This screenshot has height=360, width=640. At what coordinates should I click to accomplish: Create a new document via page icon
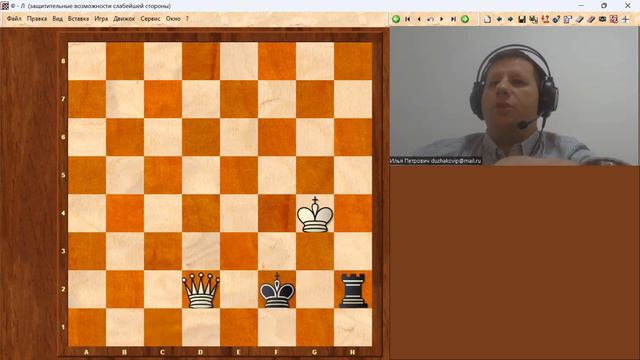[487, 19]
